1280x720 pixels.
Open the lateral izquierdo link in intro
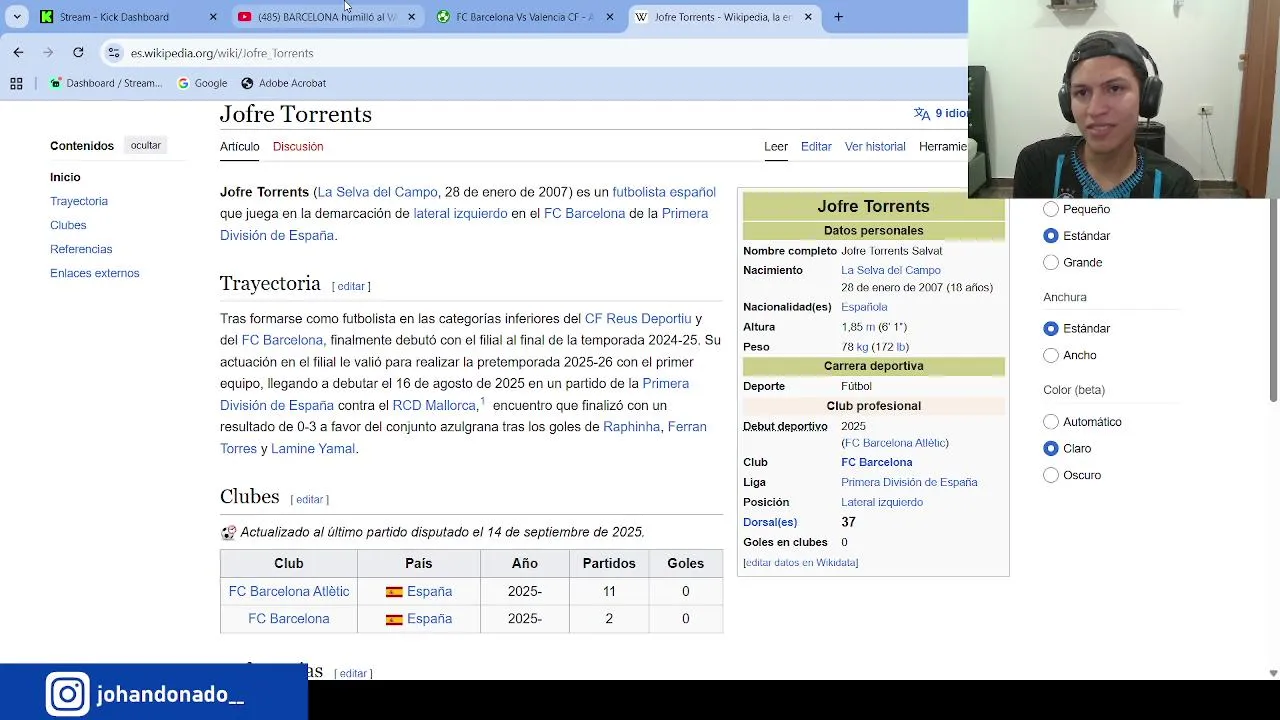click(x=460, y=213)
